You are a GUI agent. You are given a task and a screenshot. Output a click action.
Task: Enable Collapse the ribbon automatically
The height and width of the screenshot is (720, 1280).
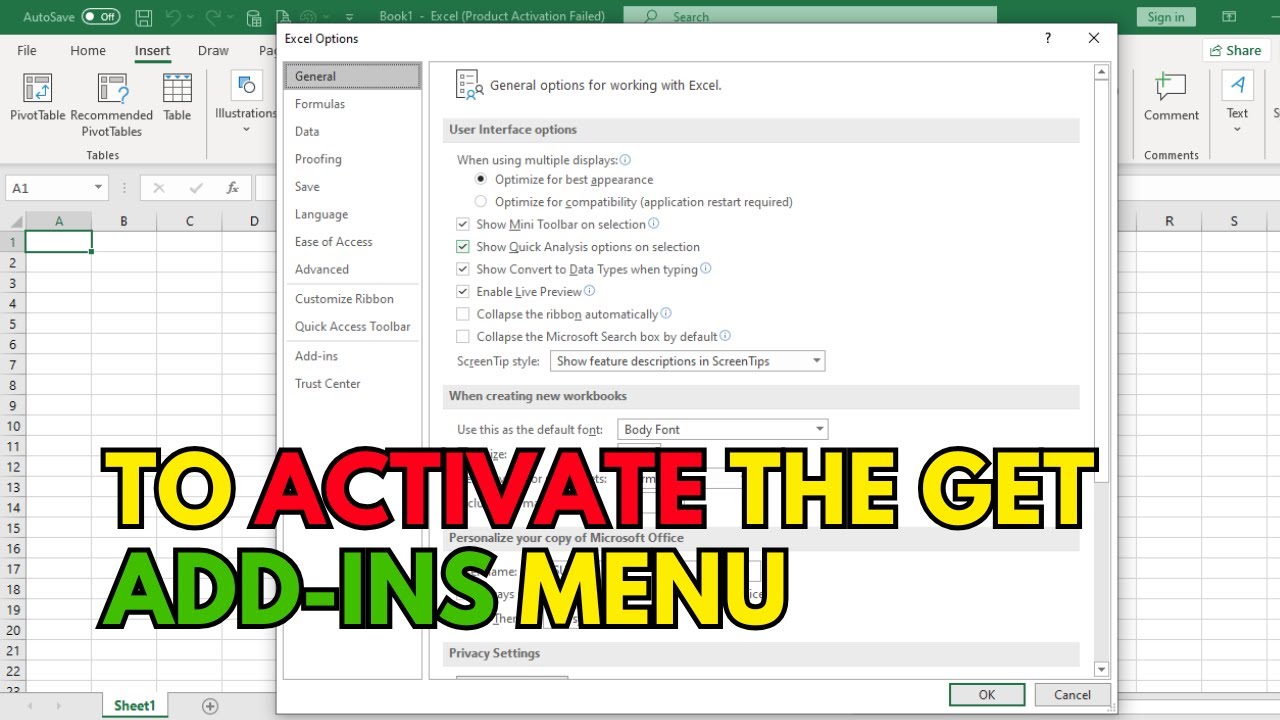tap(463, 314)
